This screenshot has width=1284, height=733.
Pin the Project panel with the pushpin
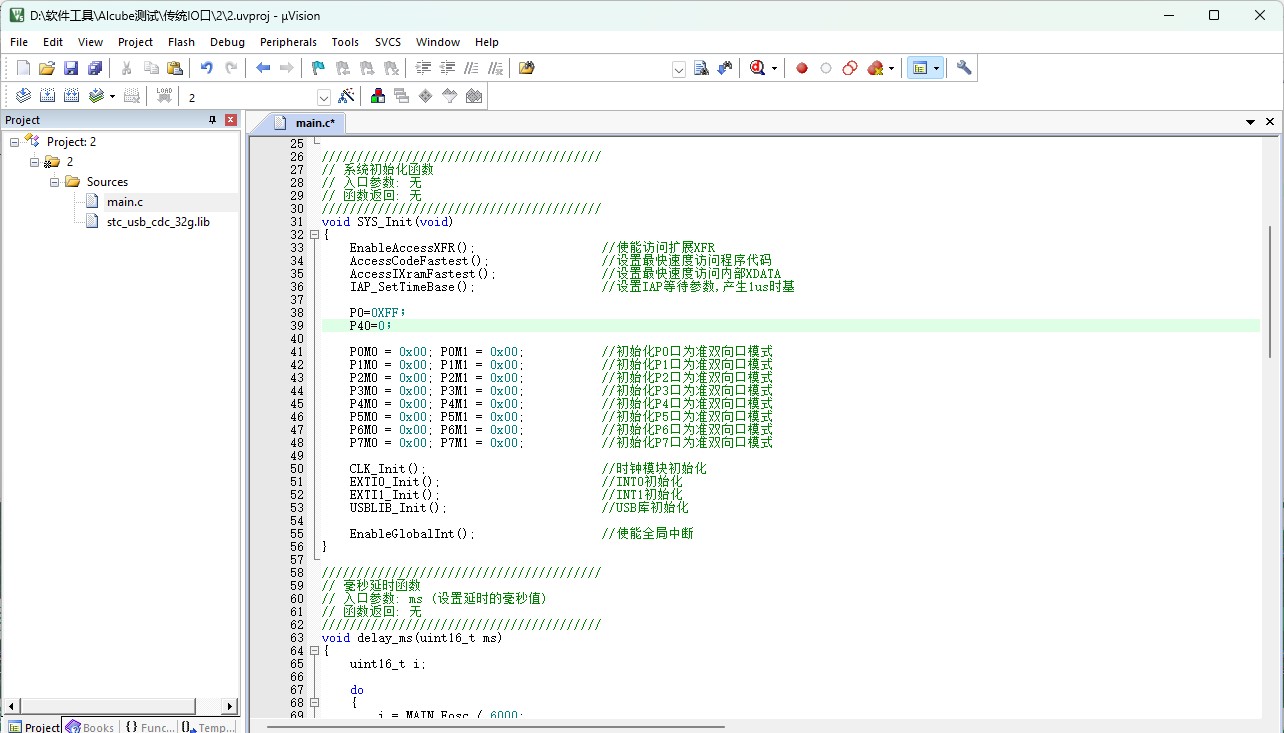click(x=212, y=120)
